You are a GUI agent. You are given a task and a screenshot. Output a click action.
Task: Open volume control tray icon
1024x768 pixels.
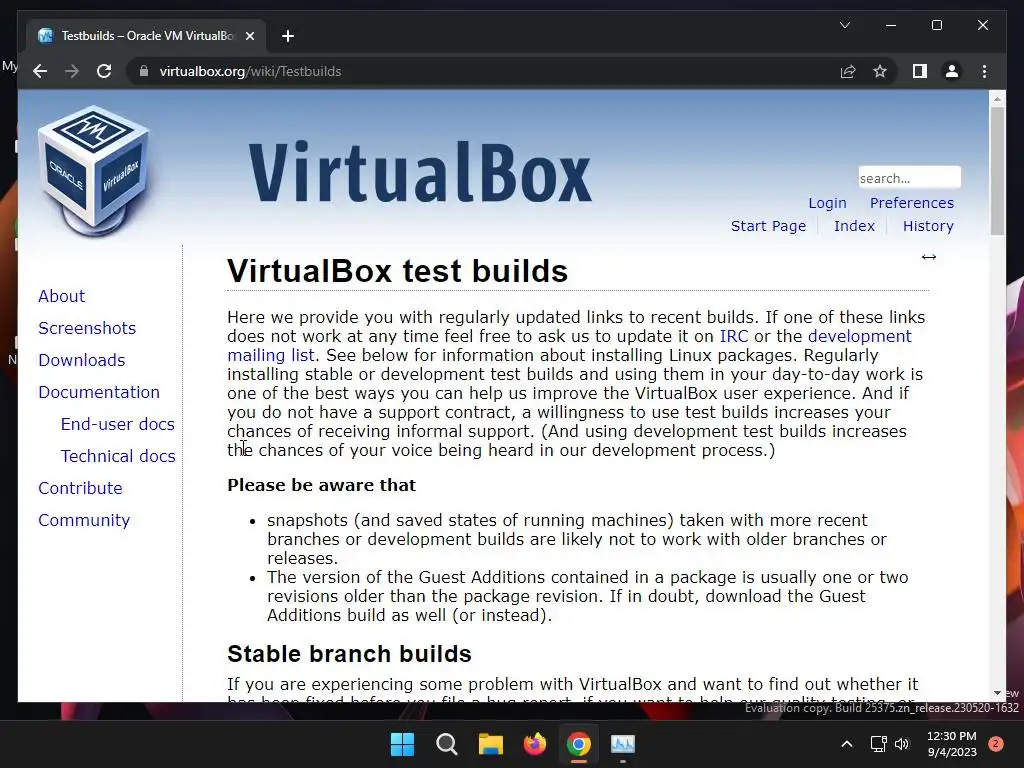coord(902,744)
